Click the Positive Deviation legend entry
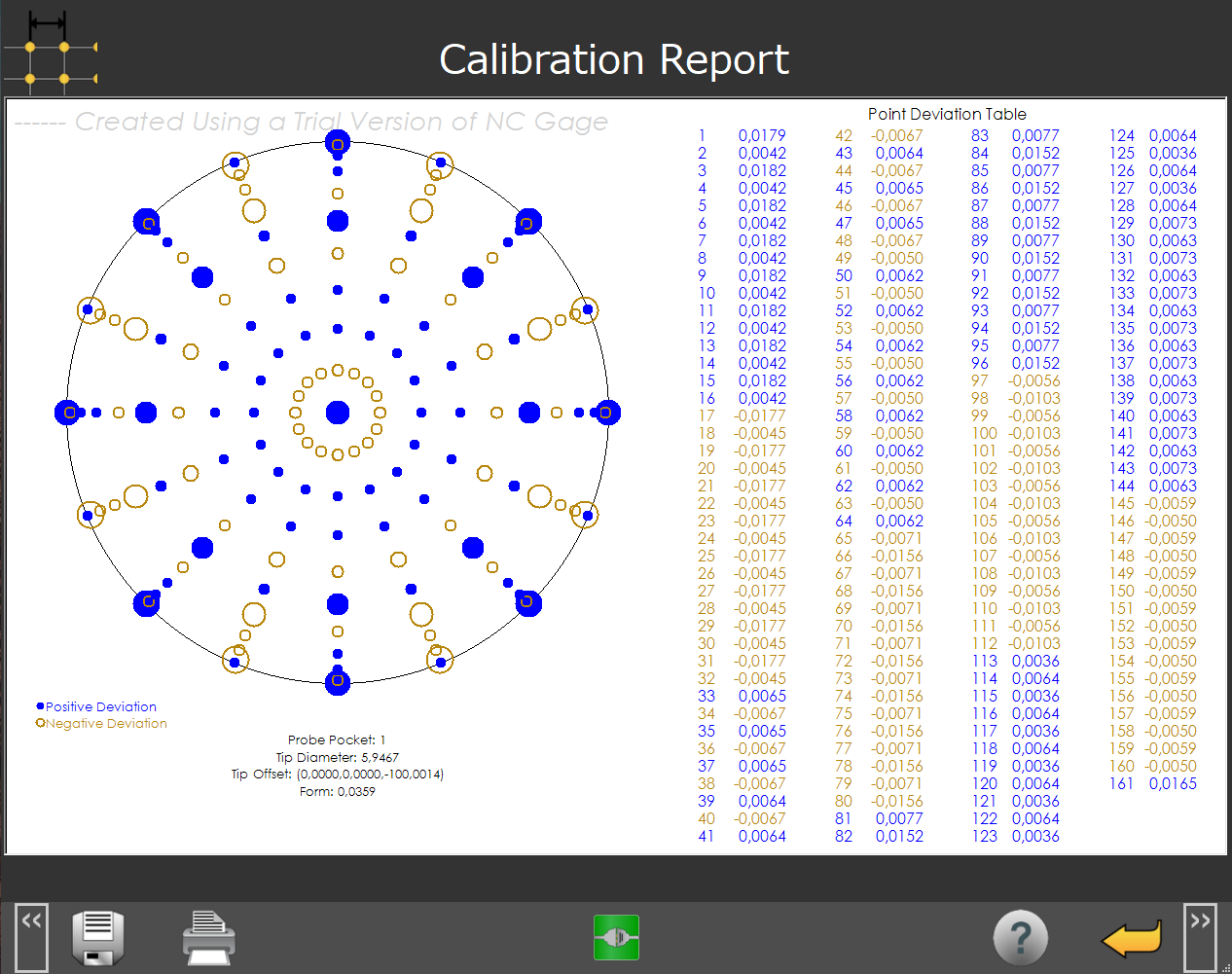This screenshot has height=974, width=1232. point(100,706)
